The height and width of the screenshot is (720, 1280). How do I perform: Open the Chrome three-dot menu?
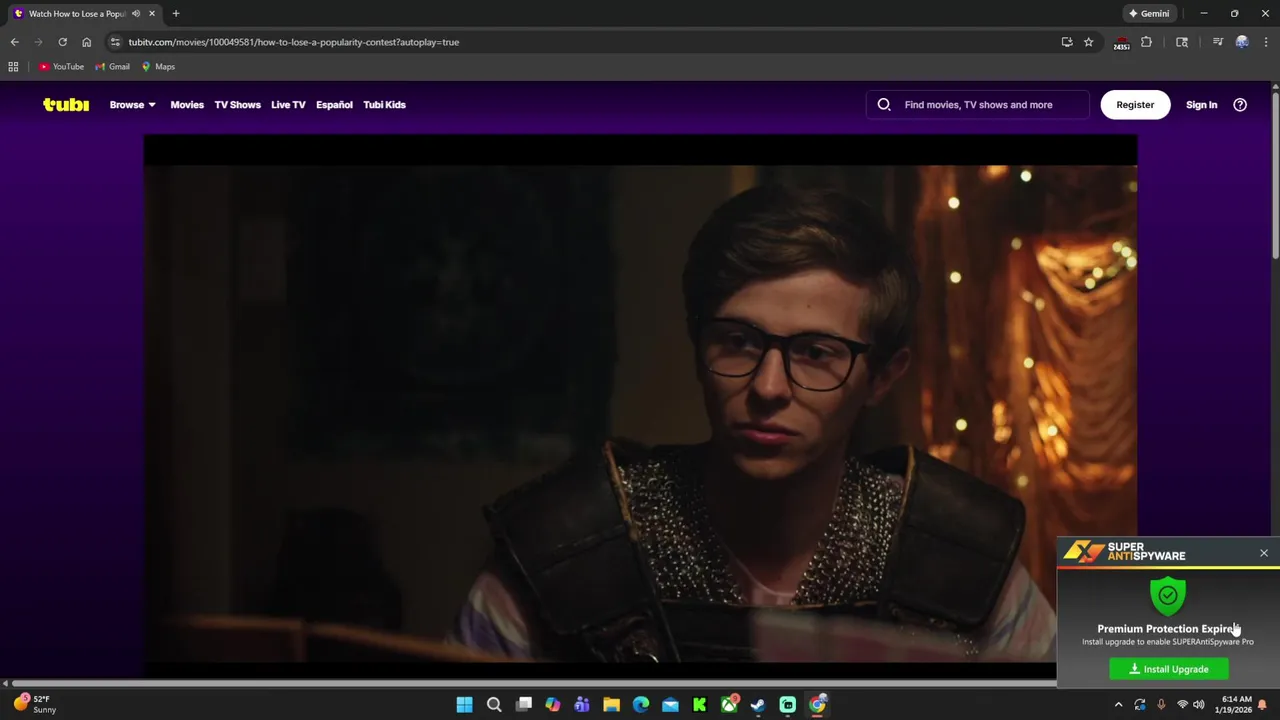point(1266,42)
